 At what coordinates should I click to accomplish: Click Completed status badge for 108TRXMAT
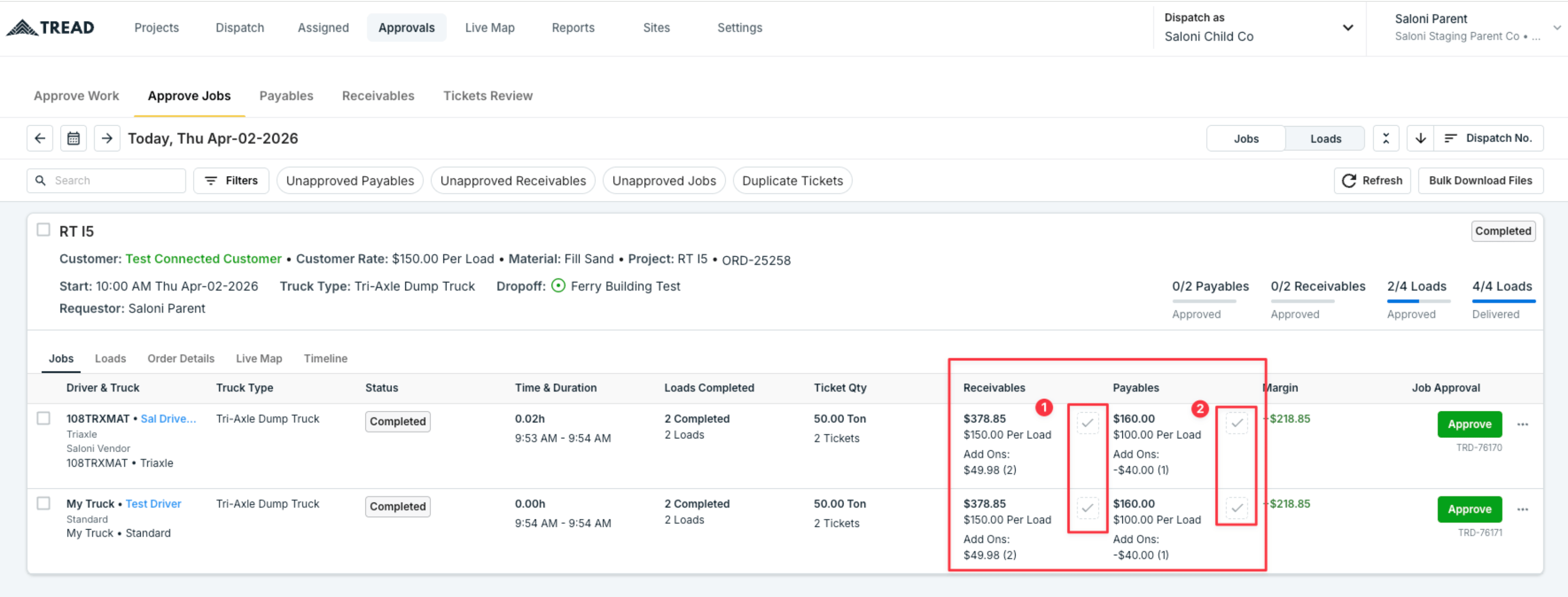pyautogui.click(x=398, y=422)
